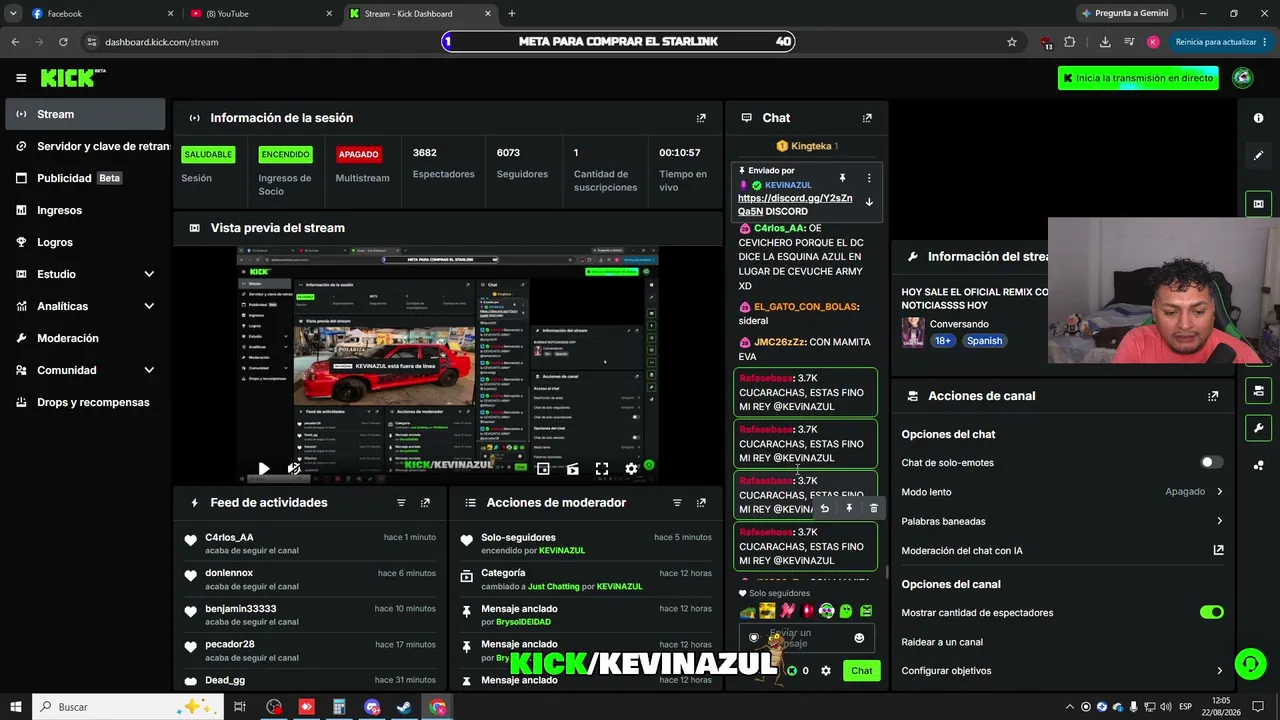Pin the hovered Rafasebass chat message
Screen dimensions: 1280x720
click(849, 508)
